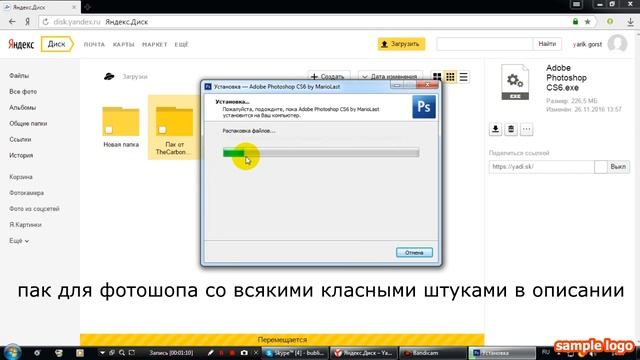Open a new browser tab with plus
Screen dimensions: 640x360
click(x=87, y=7)
